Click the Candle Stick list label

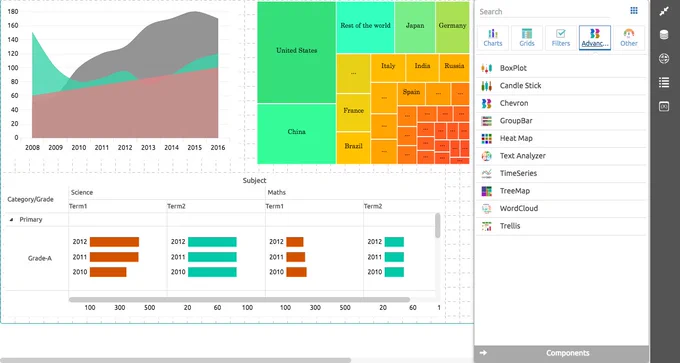520,86
